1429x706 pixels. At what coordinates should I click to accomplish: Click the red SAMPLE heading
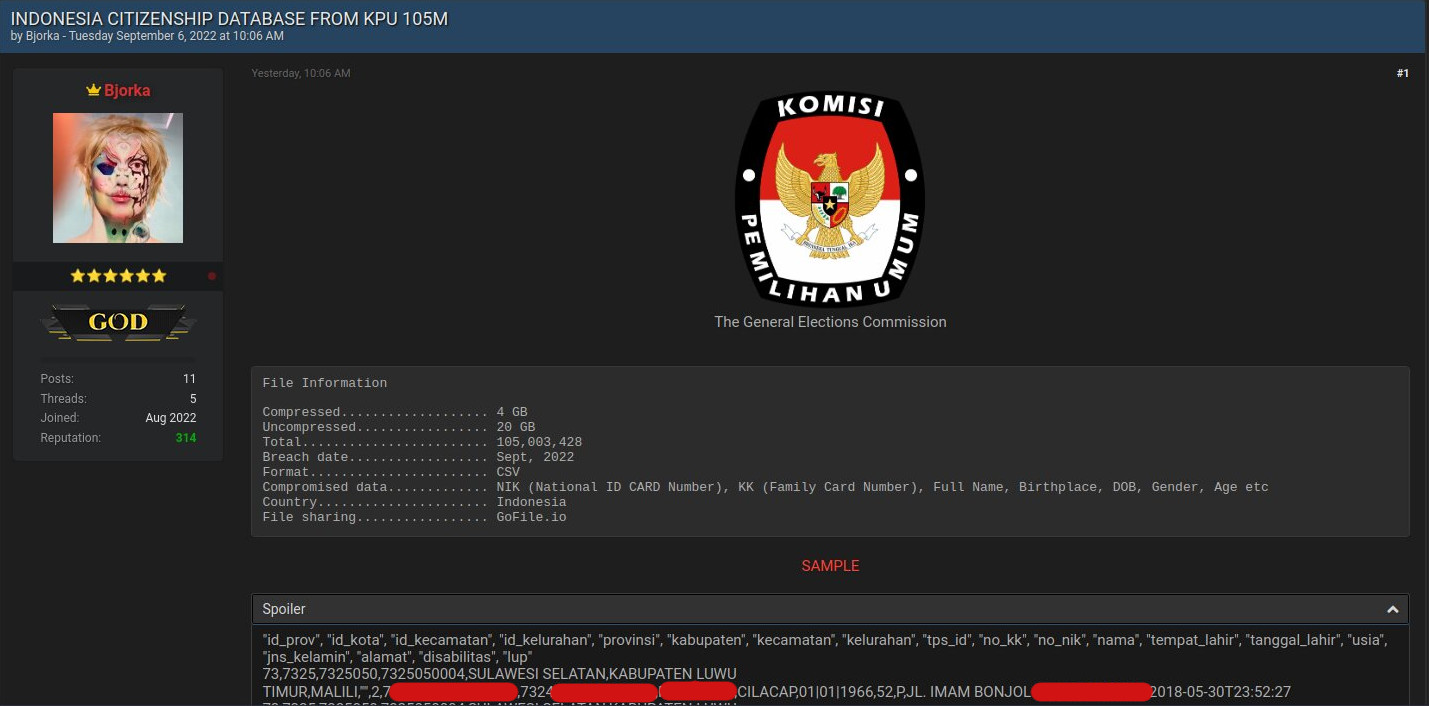(x=830, y=566)
